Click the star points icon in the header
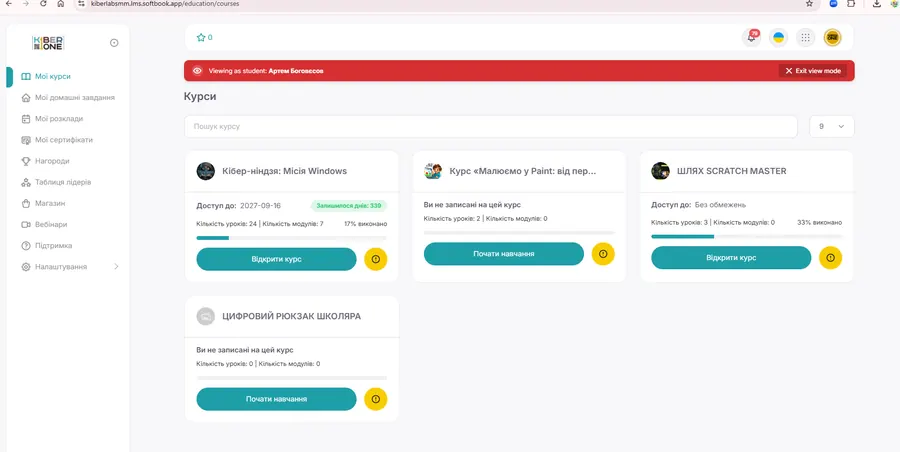 (201, 37)
